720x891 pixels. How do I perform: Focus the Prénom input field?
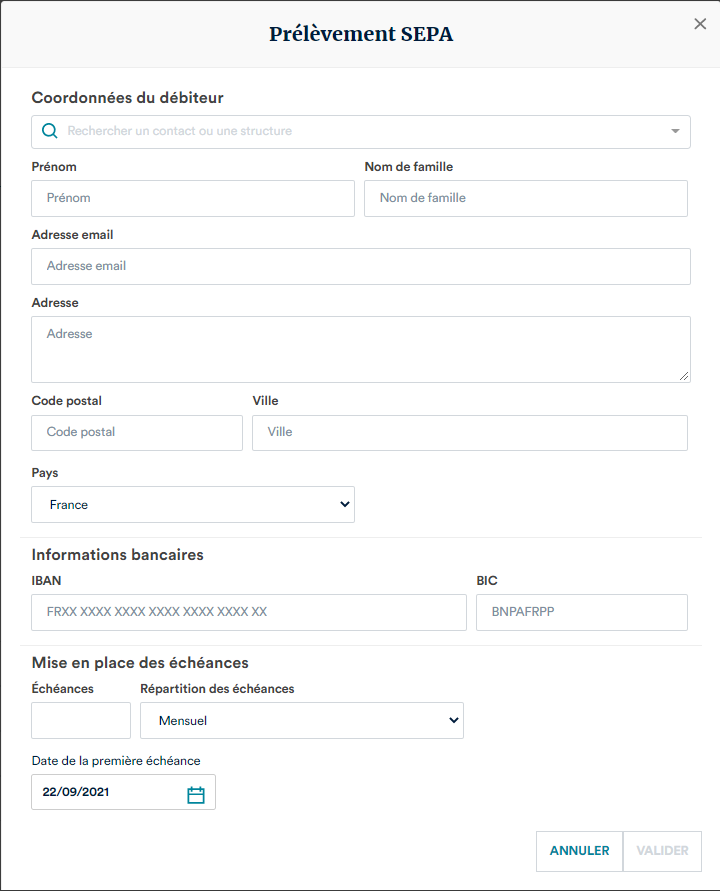tap(193, 198)
